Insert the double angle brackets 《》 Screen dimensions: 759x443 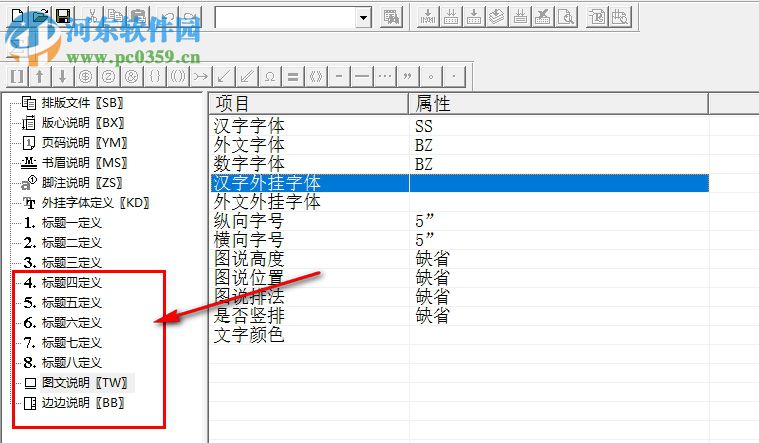tap(316, 76)
